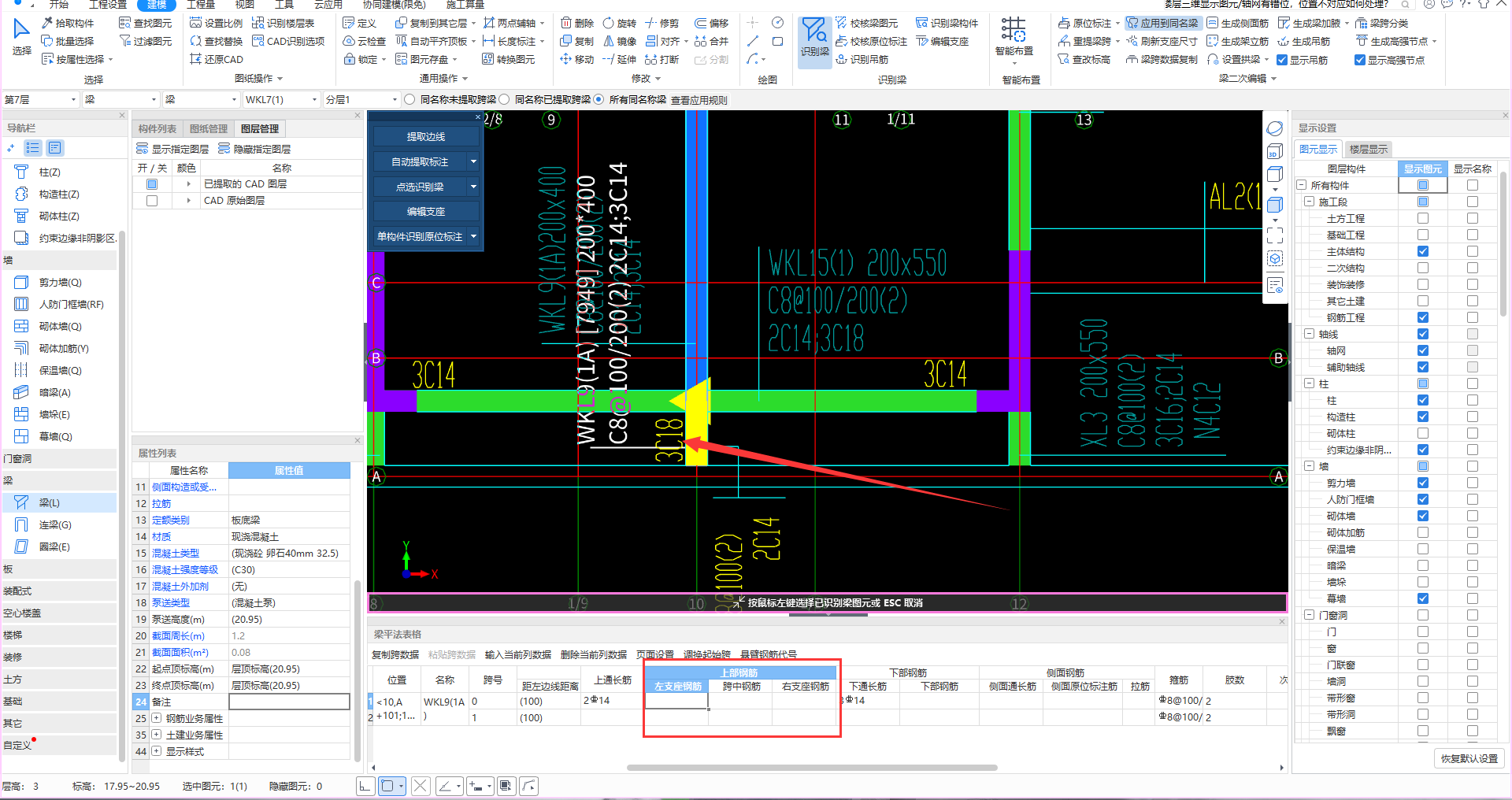Toggle 钢筋工程 显示图元 checkbox

click(x=1422, y=317)
